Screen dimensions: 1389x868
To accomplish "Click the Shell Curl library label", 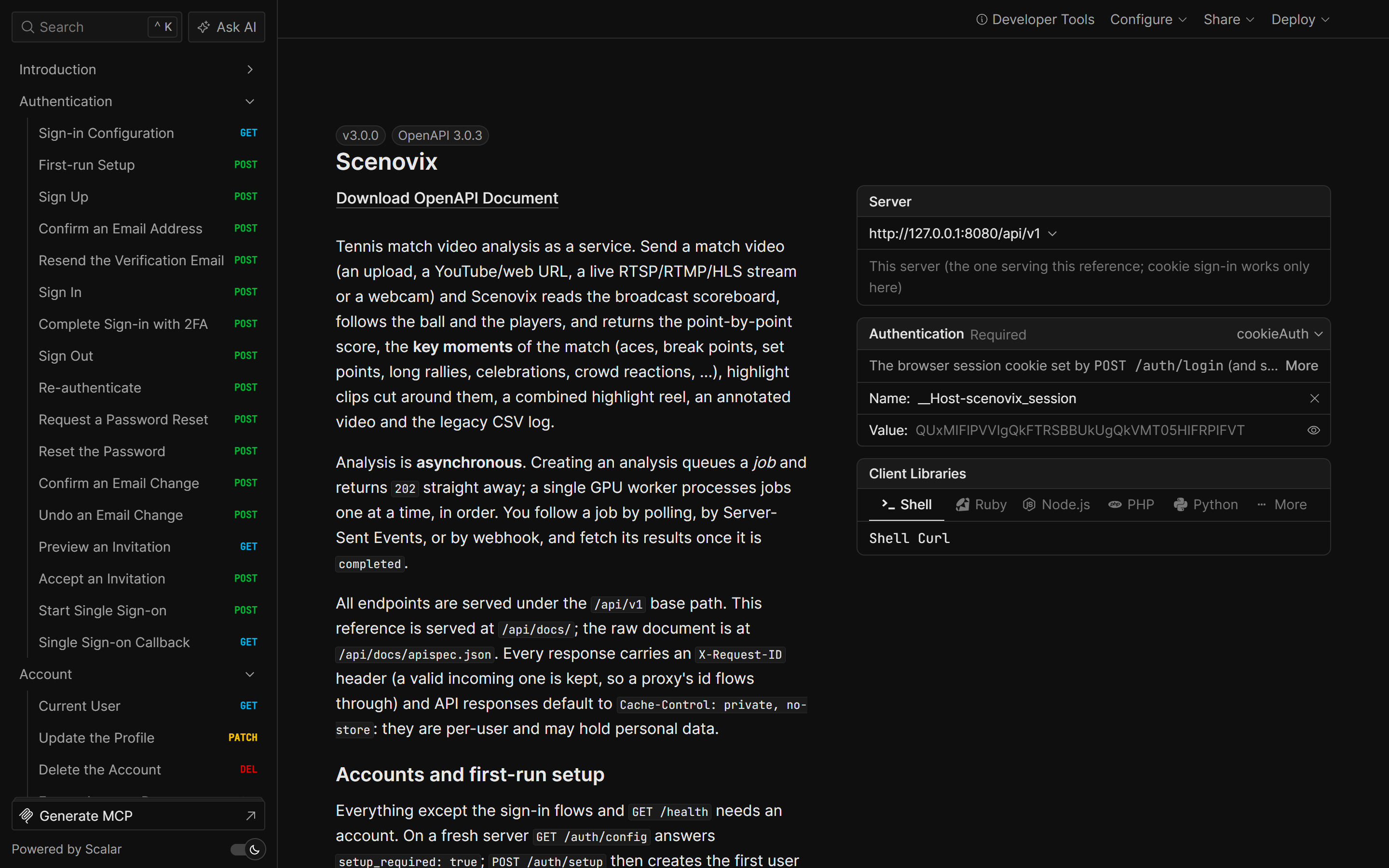I will [909, 539].
